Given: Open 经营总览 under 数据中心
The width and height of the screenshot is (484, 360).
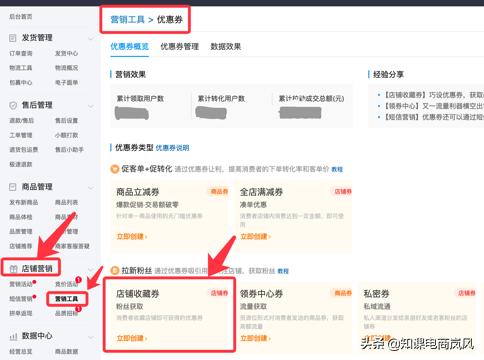Looking at the screenshot, I should (x=21, y=352).
